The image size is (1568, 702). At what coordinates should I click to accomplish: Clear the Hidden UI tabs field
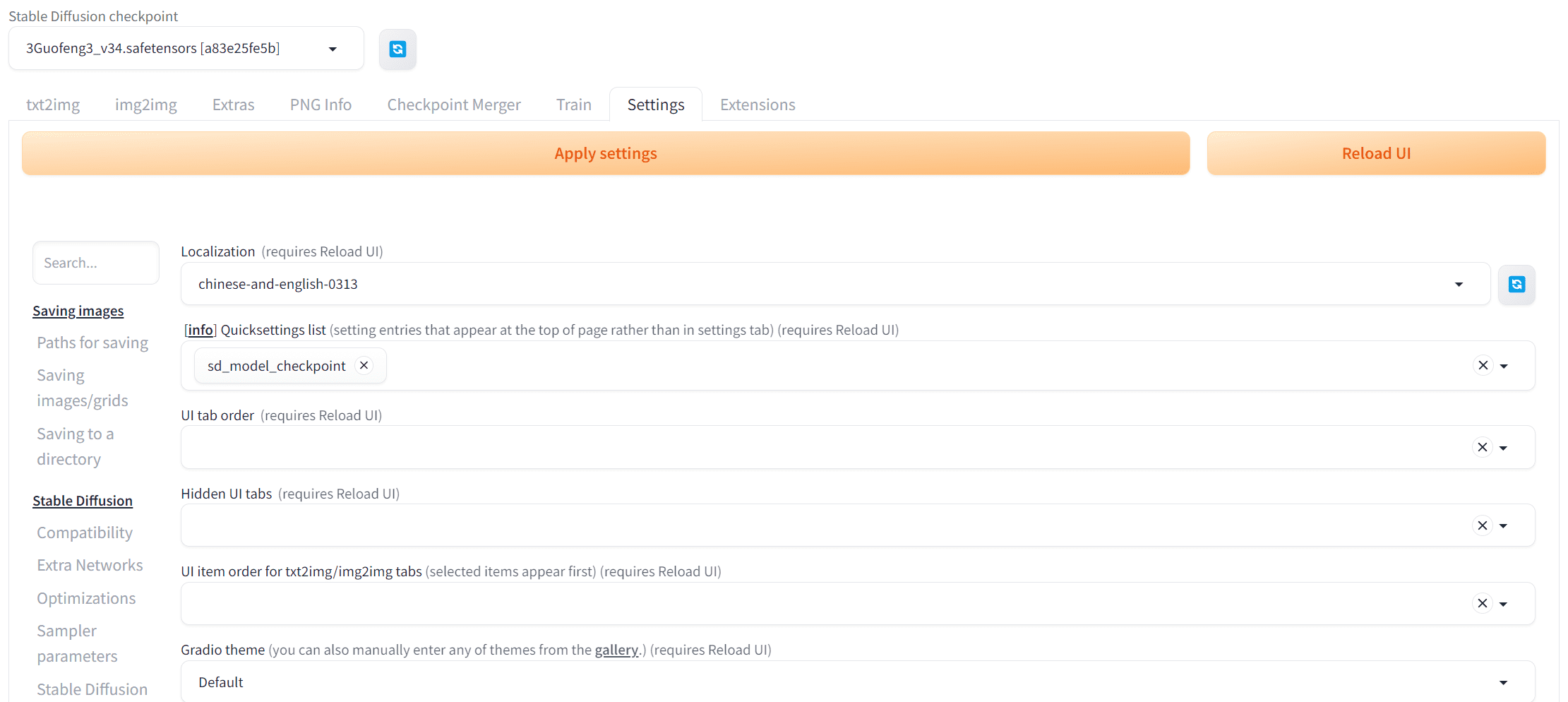click(1483, 525)
